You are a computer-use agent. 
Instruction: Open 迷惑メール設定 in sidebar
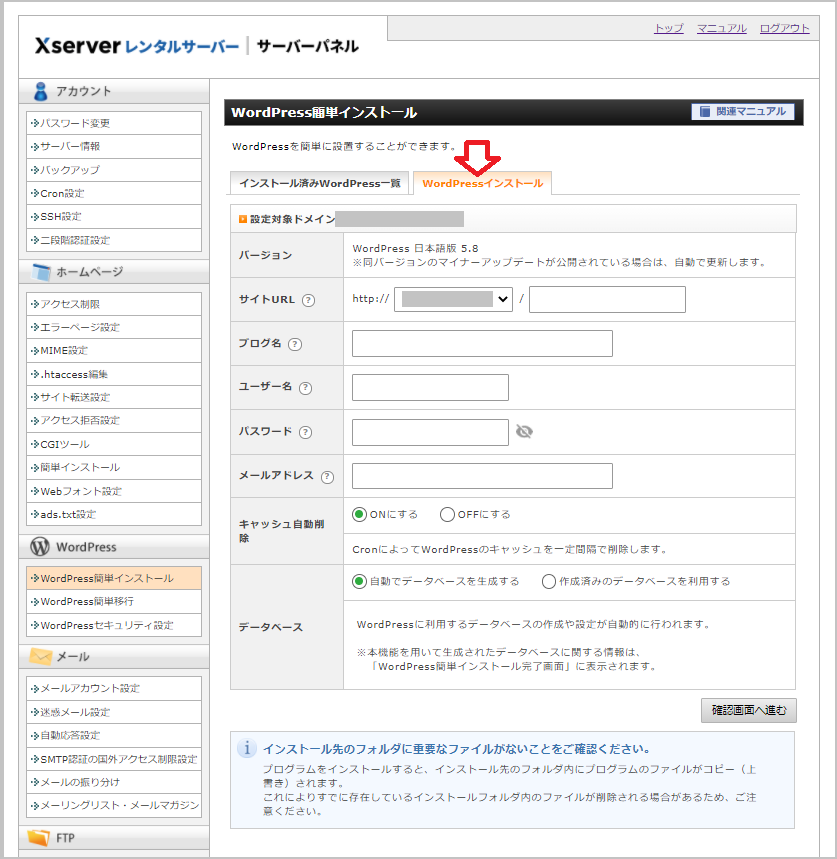(114, 712)
